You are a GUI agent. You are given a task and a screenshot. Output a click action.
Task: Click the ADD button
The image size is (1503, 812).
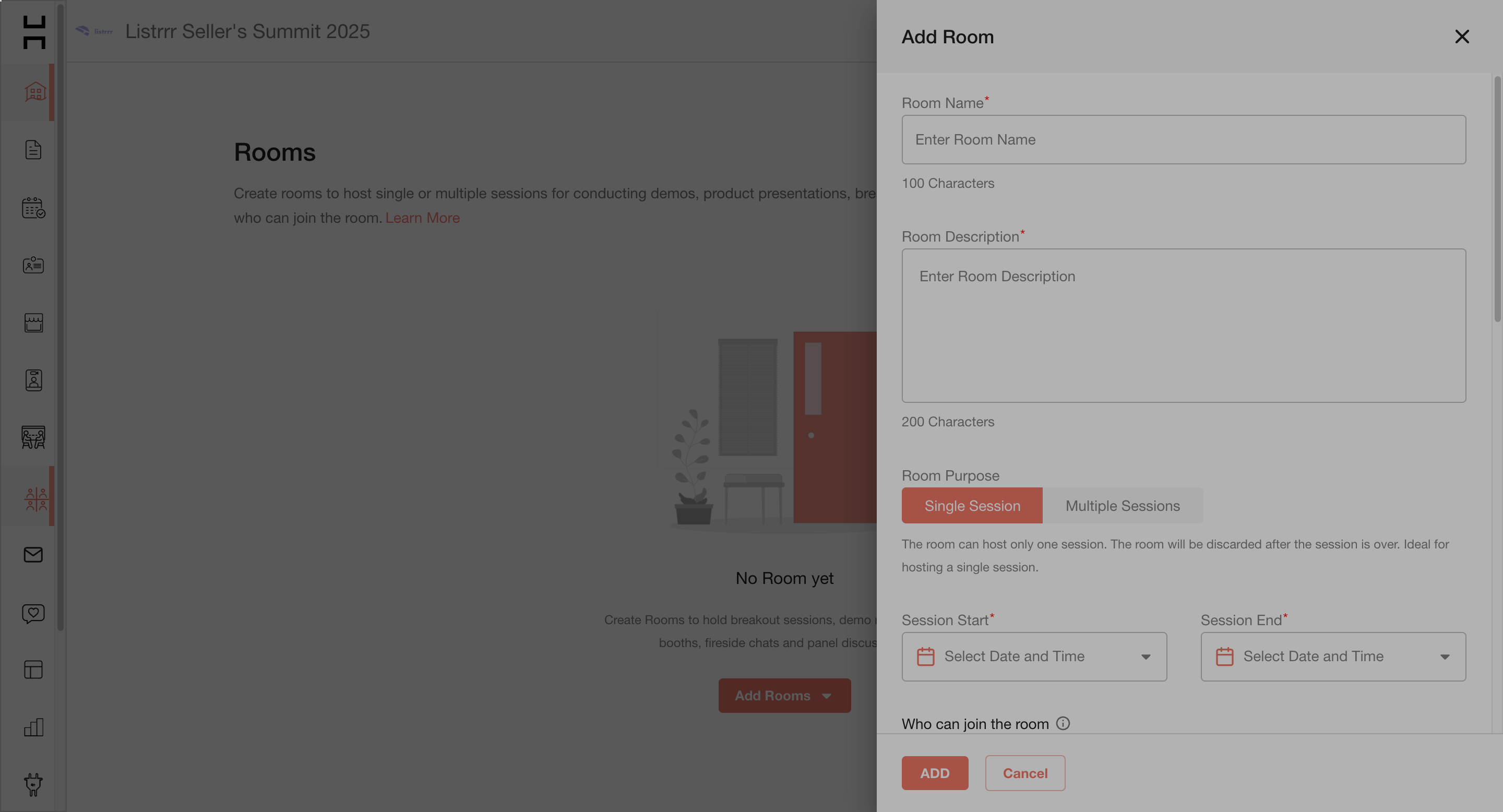click(x=935, y=773)
